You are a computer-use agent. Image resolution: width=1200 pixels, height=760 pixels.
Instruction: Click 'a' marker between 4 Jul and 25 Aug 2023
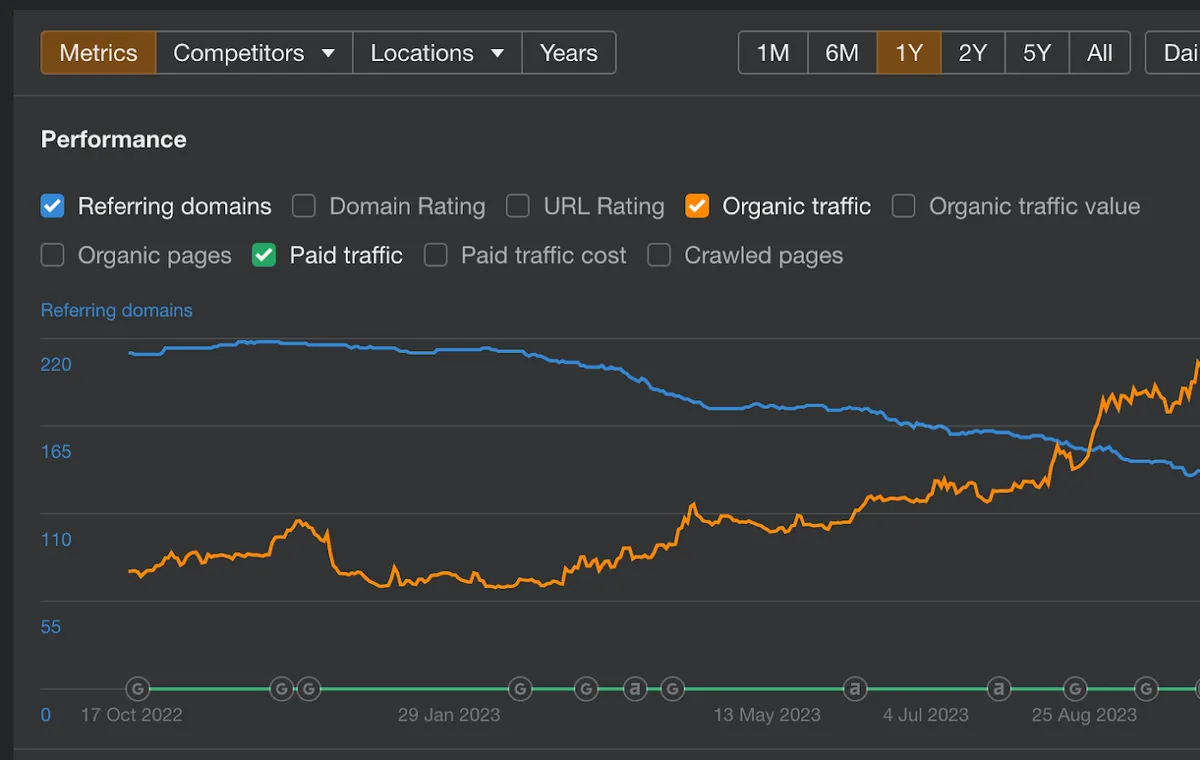point(998,688)
